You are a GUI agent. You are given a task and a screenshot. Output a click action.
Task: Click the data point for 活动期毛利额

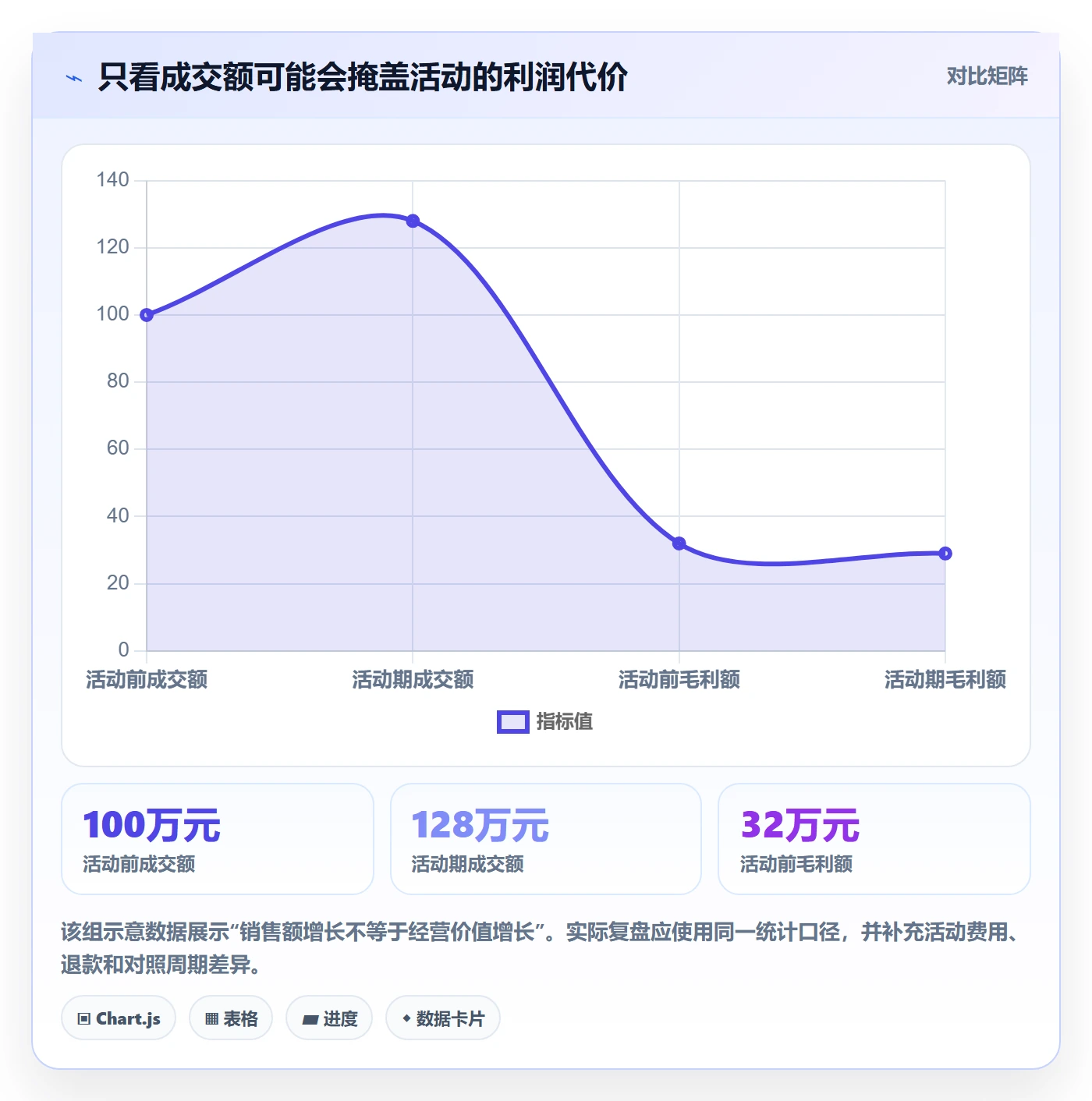coord(945,554)
